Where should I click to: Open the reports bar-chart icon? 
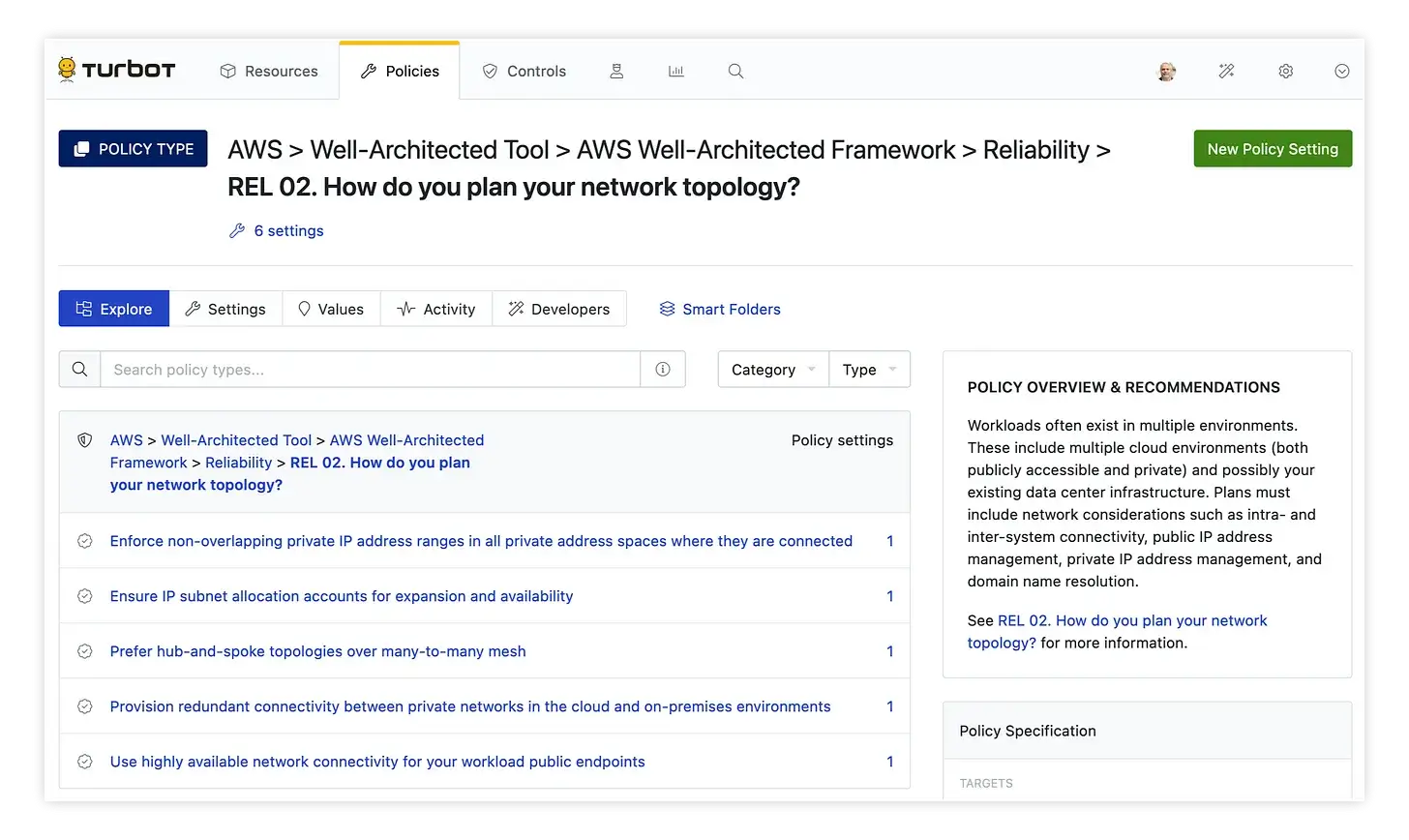pyautogui.click(x=676, y=71)
